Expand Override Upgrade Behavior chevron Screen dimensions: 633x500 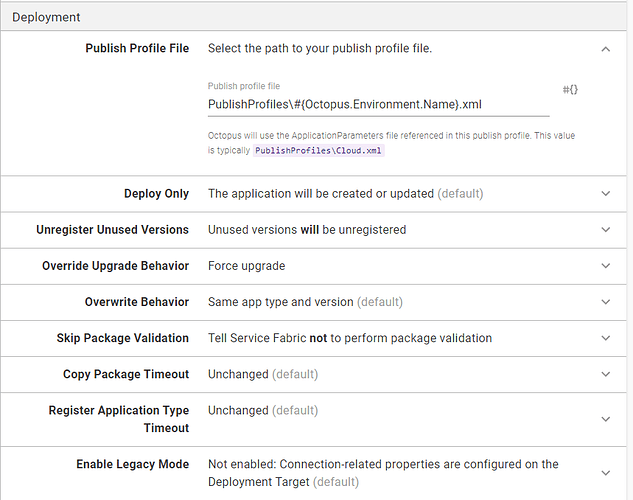click(x=605, y=266)
